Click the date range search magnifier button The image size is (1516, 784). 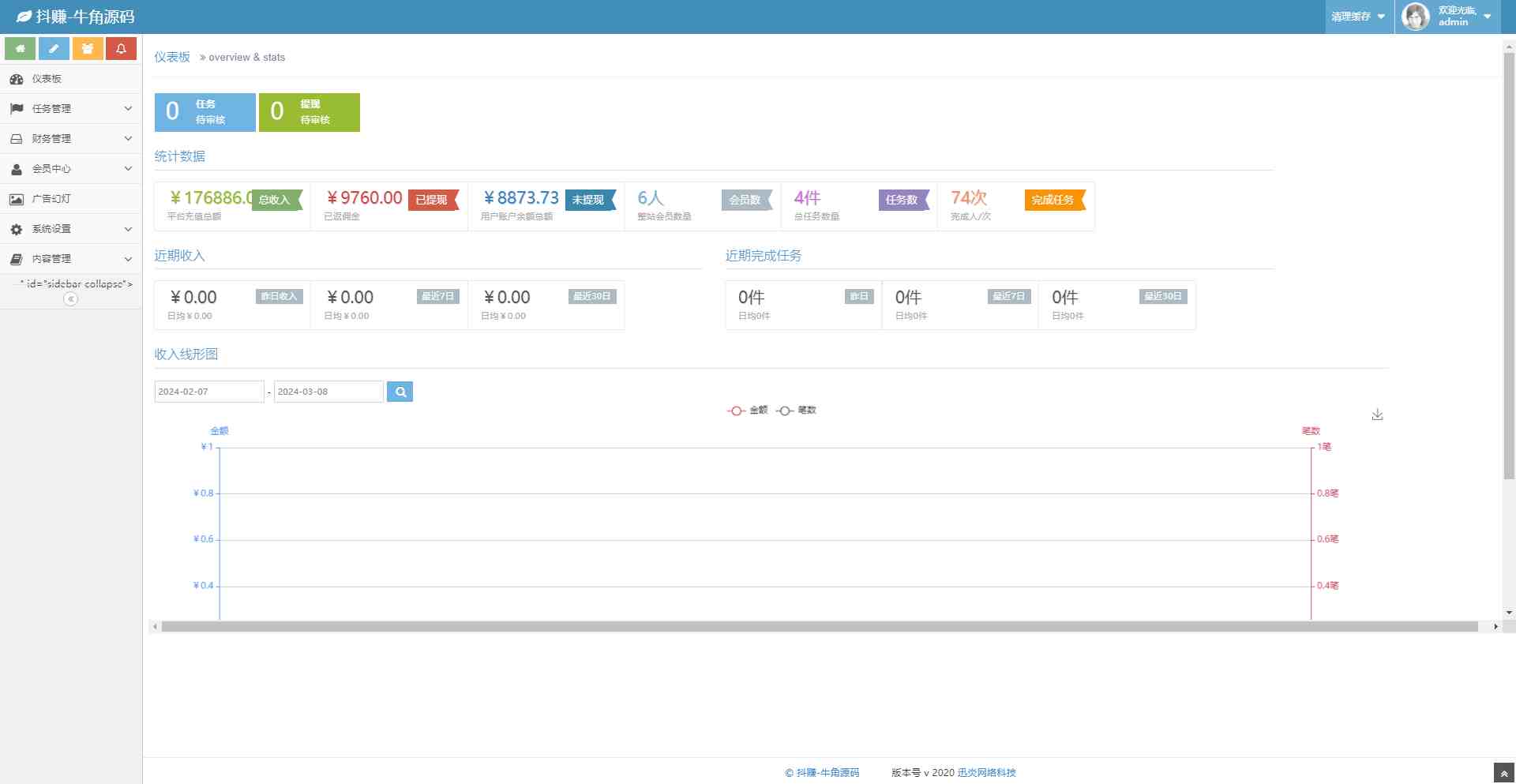[400, 392]
